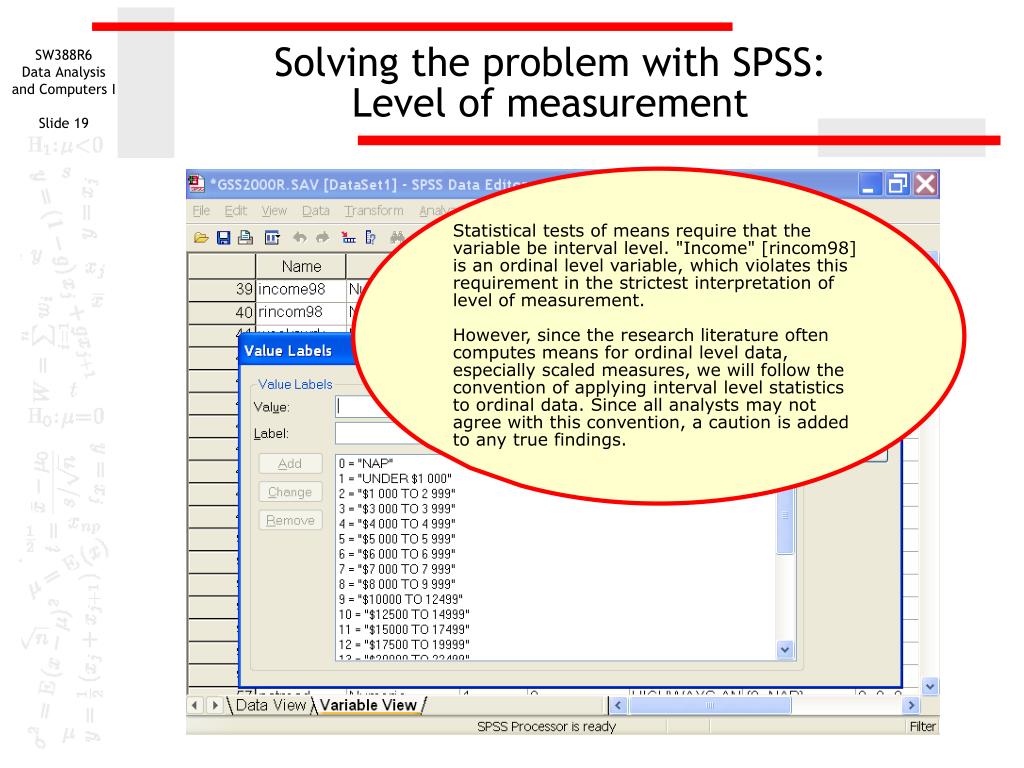This screenshot has height=768, width=1024.
Task: Open the Dialog Recall toolbar icon
Action: click(x=272, y=238)
